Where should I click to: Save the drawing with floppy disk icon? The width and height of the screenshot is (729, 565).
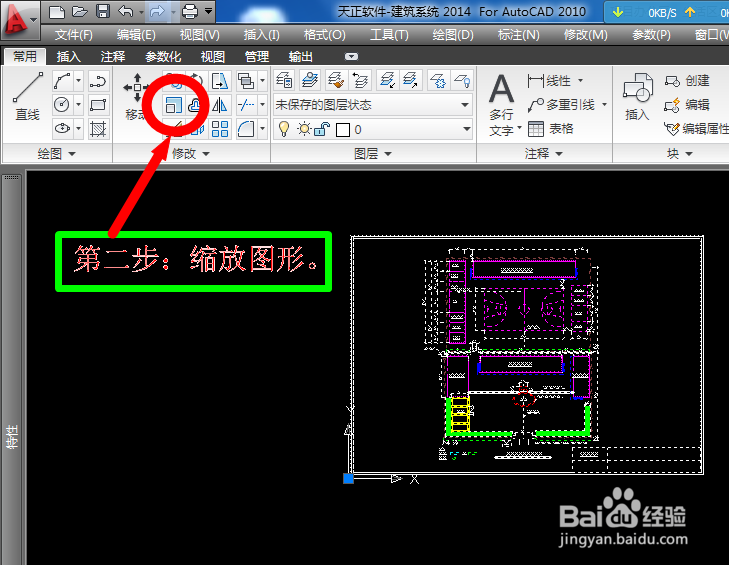(102, 12)
